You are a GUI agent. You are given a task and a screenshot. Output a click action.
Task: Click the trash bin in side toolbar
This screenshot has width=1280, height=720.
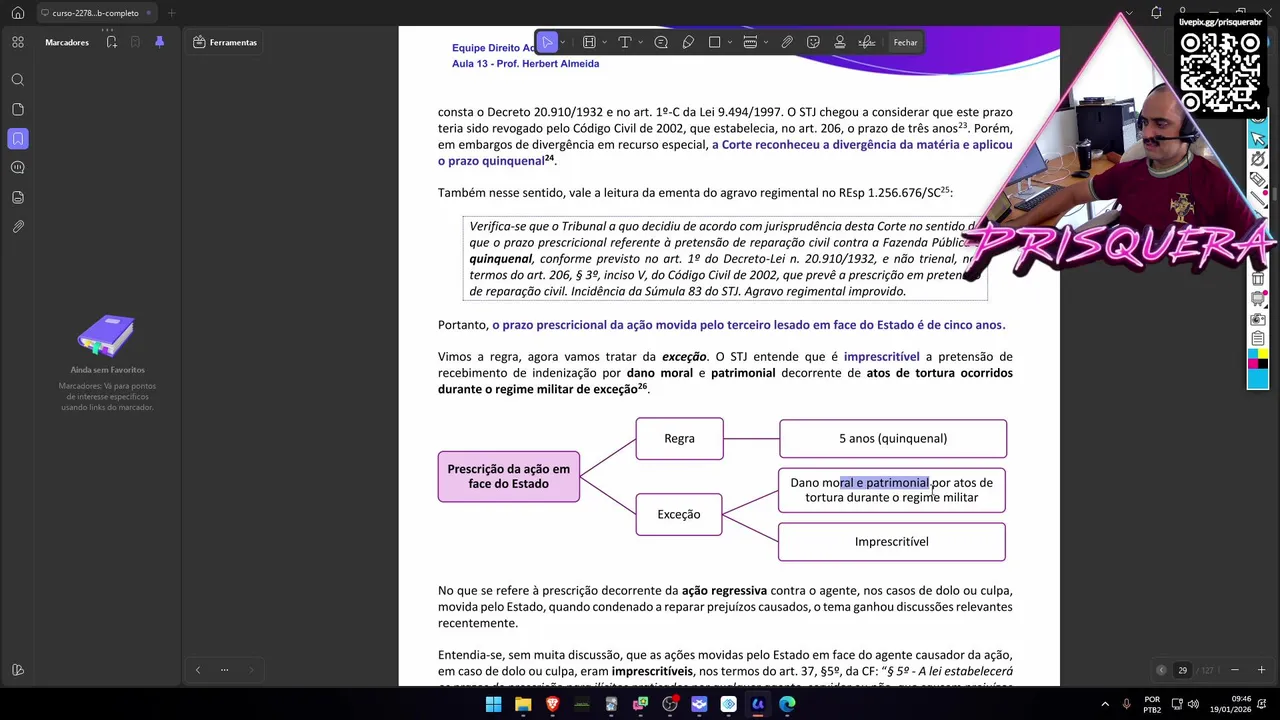pos(1258,278)
